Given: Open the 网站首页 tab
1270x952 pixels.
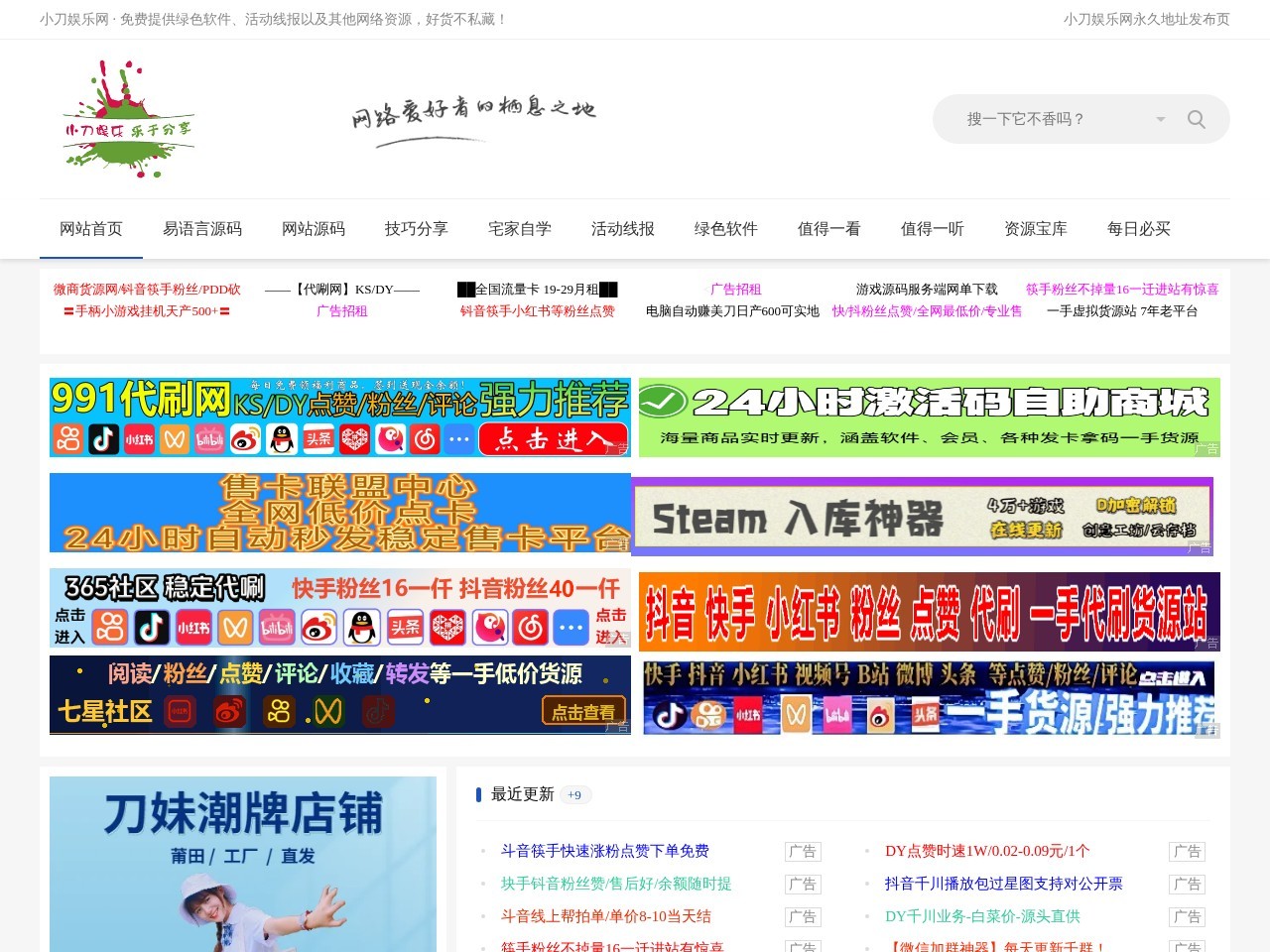Looking at the screenshot, I should pos(91,229).
